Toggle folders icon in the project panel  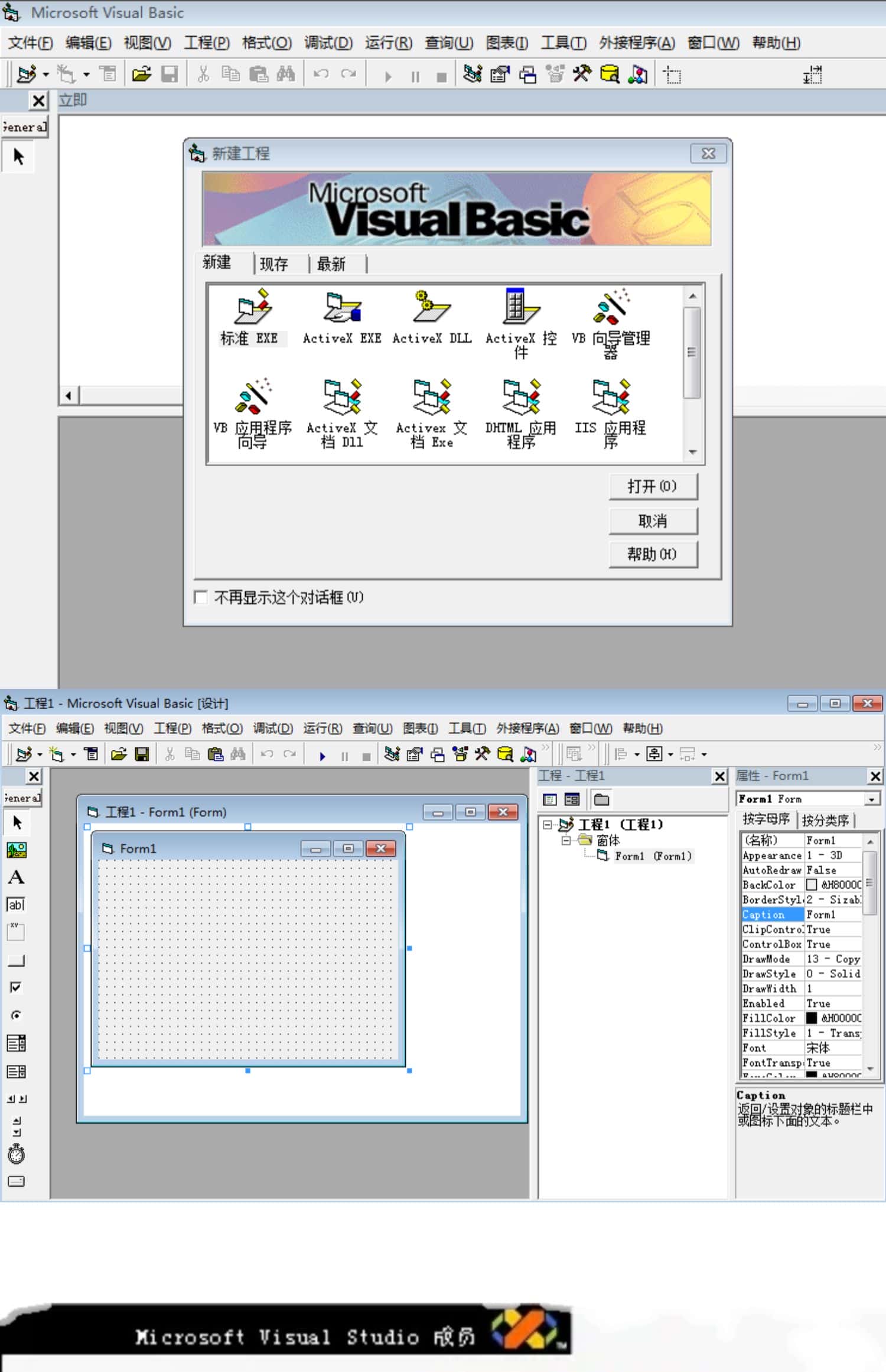click(601, 799)
